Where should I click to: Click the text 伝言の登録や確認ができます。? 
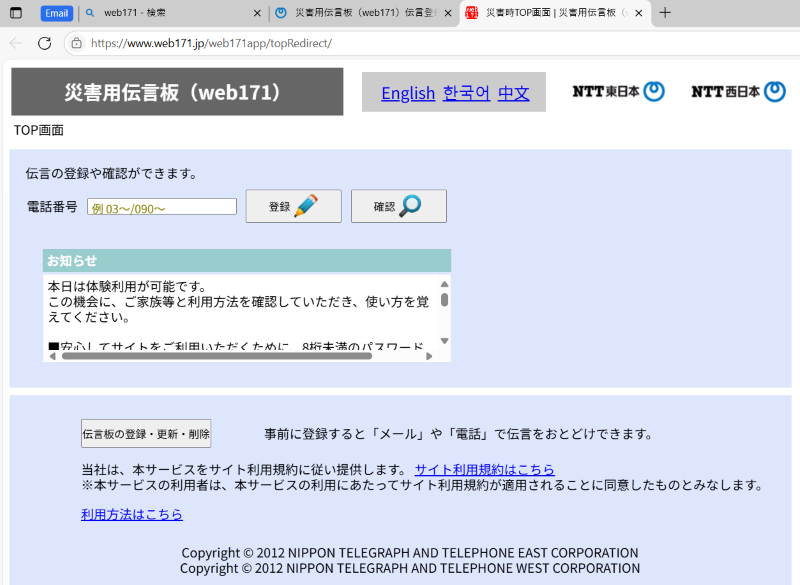click(112, 173)
